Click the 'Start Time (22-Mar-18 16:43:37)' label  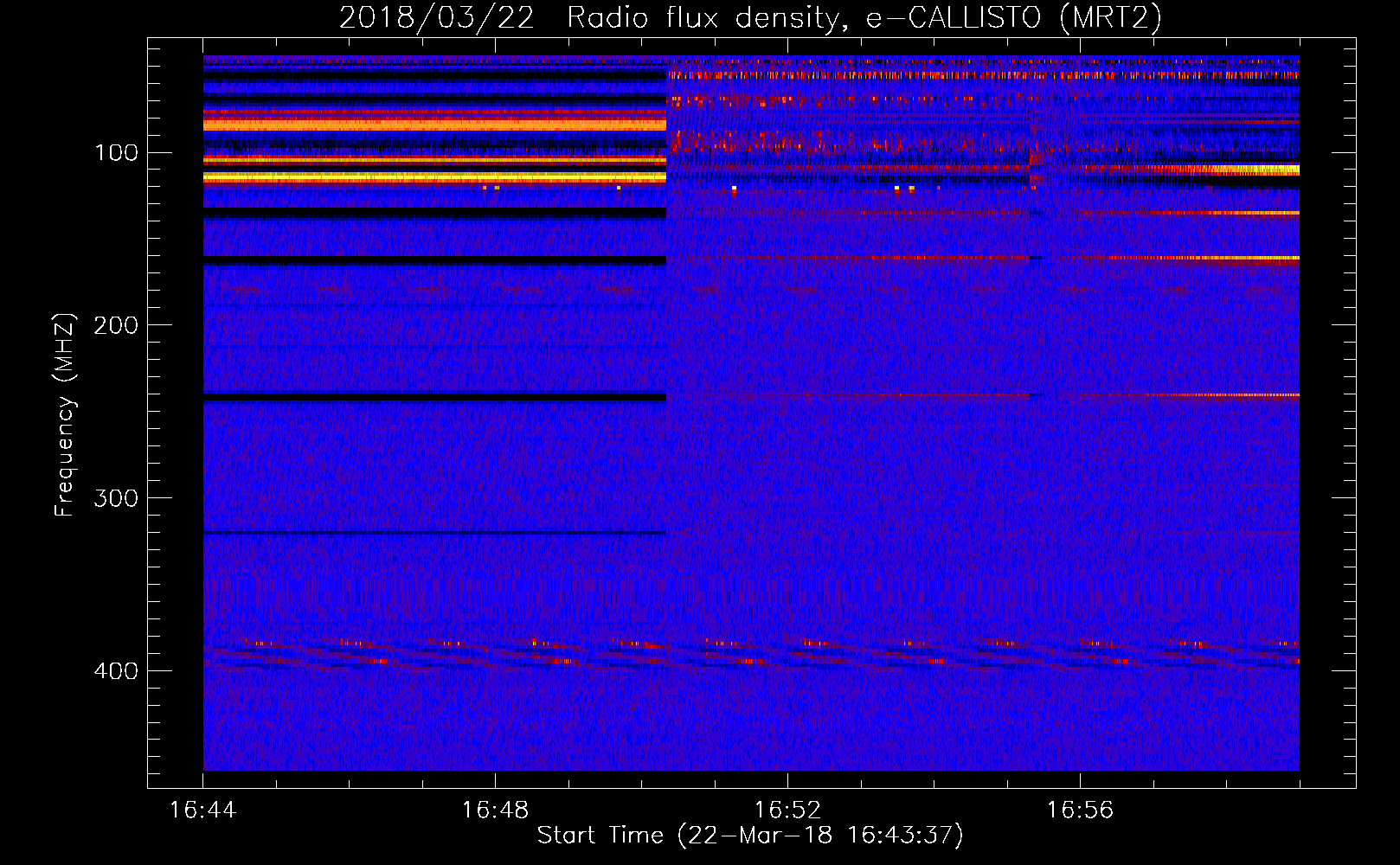click(750, 836)
